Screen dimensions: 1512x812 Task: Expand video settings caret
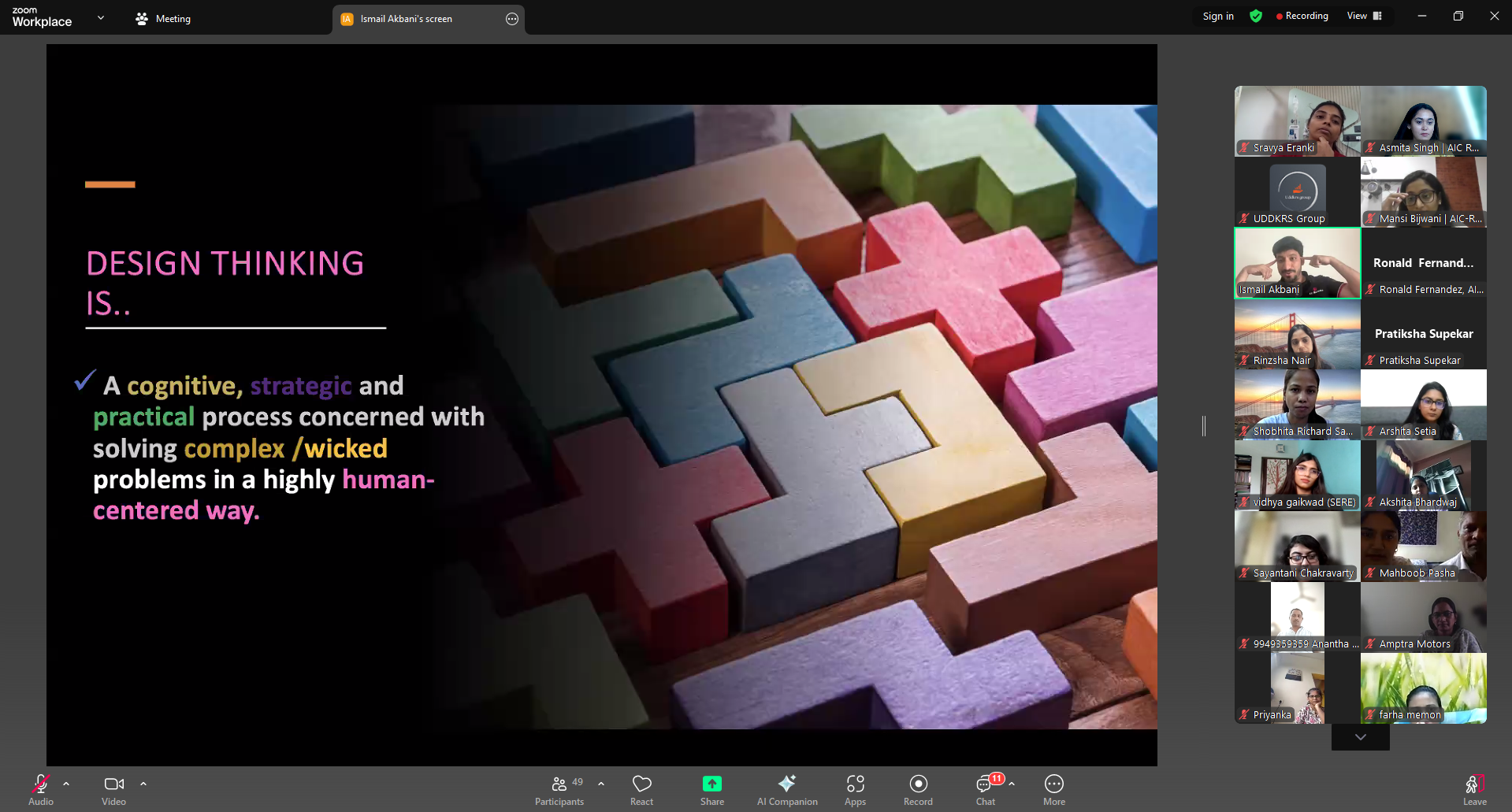[x=143, y=784]
